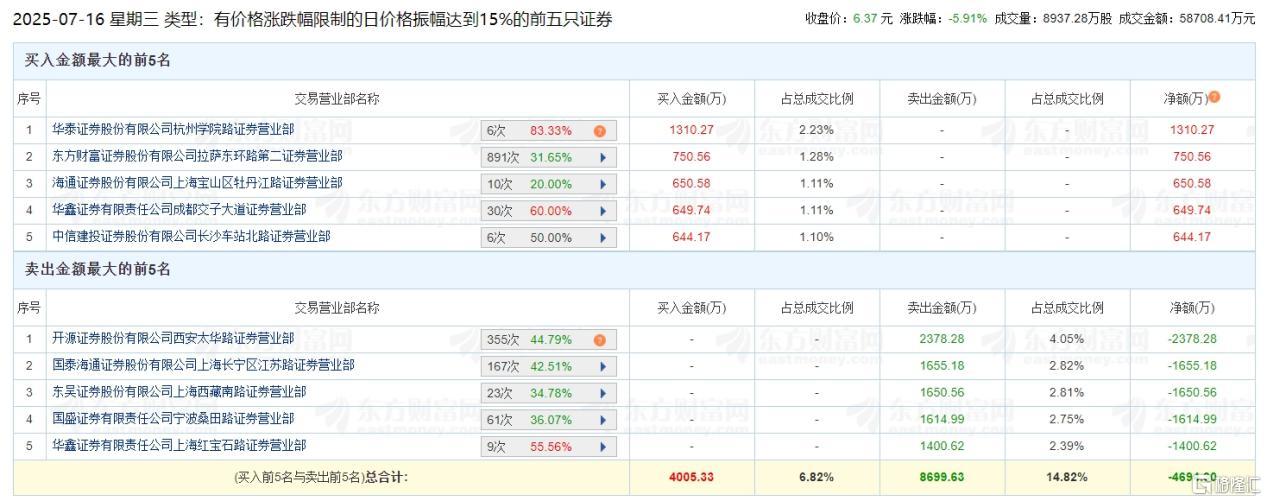Click the 10次 appearance count
This screenshot has width=1267, height=501.
point(499,184)
